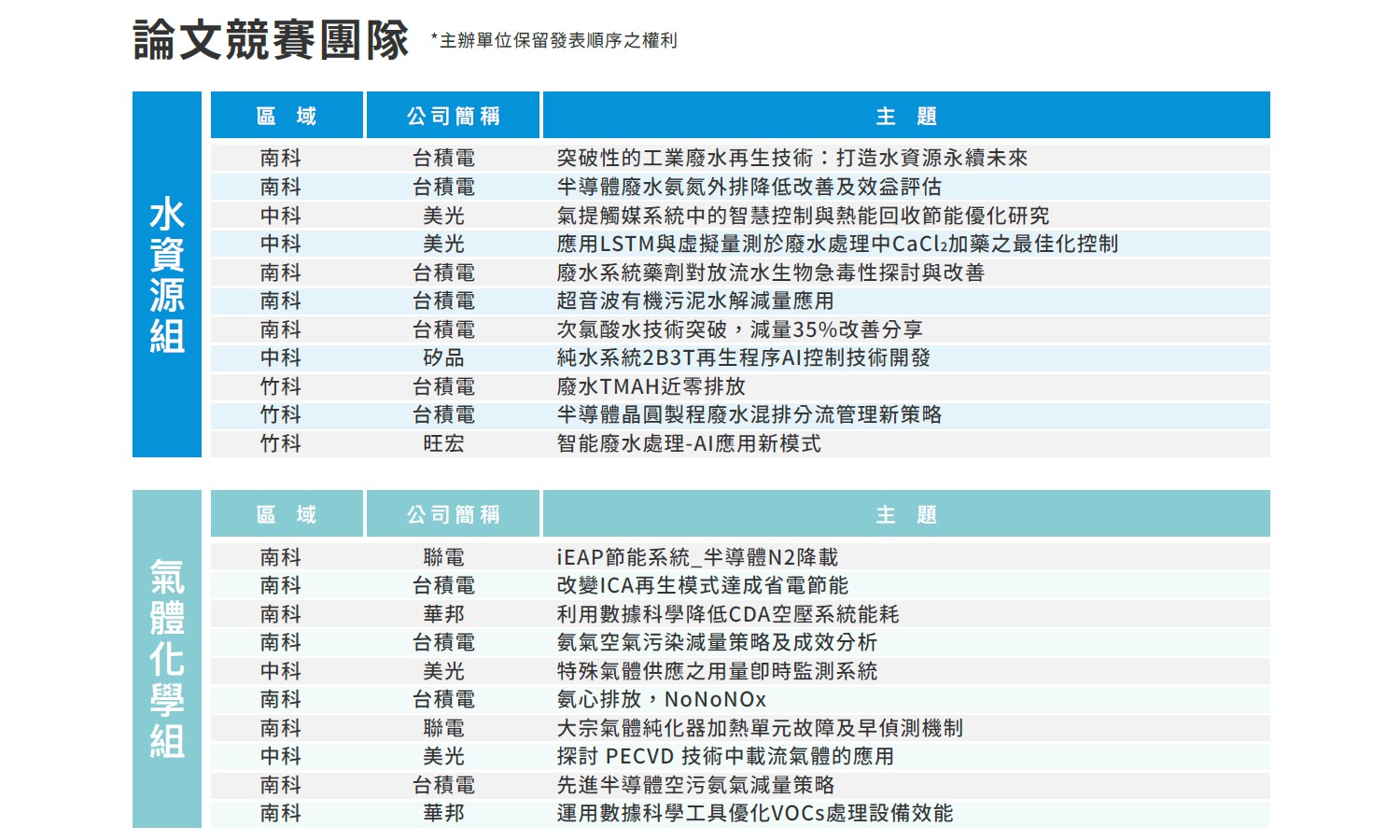Click the 氣體化學組 vertical side label

167,659
